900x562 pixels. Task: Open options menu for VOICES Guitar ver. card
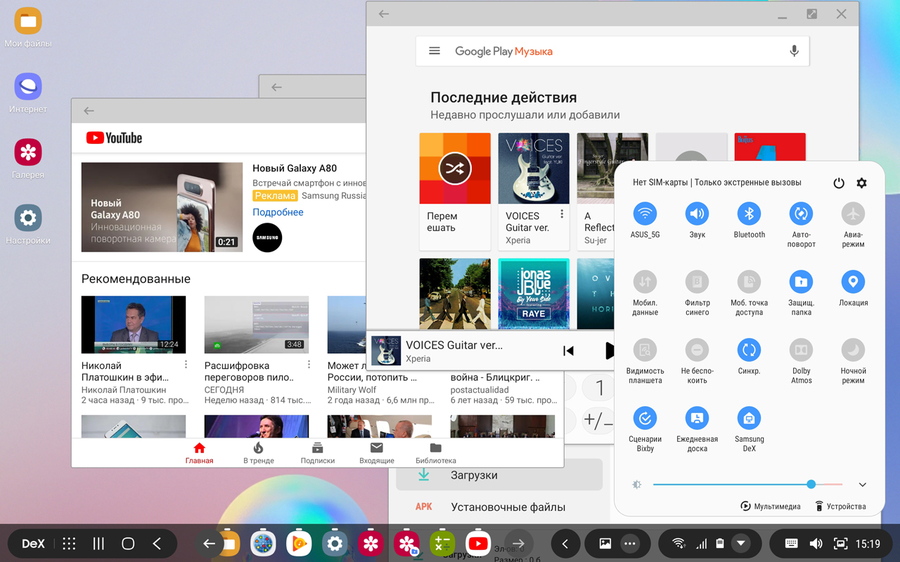[562, 214]
